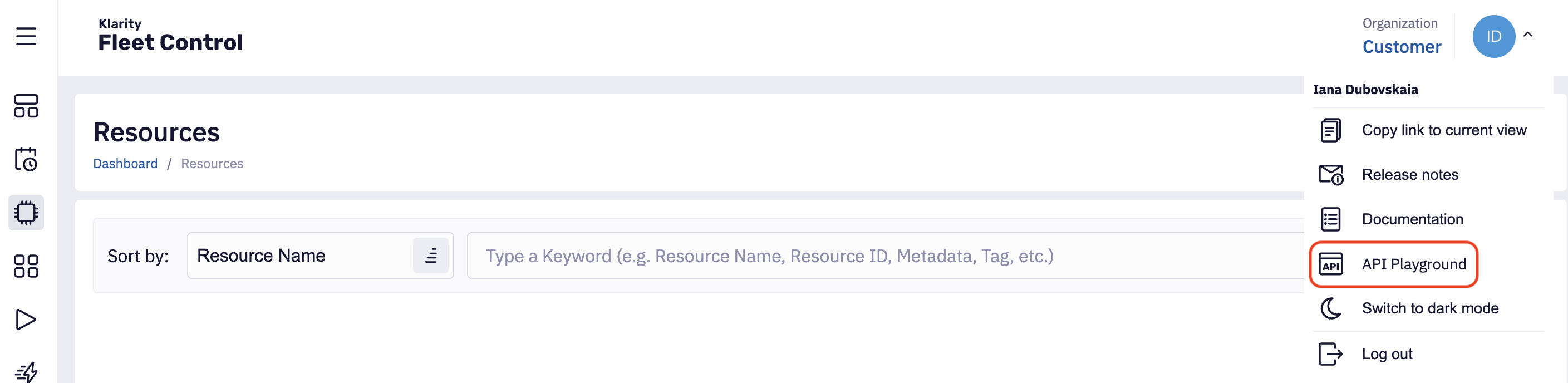Toggle the sort order button
Viewport: 1568px width, 383px height.
(430, 256)
